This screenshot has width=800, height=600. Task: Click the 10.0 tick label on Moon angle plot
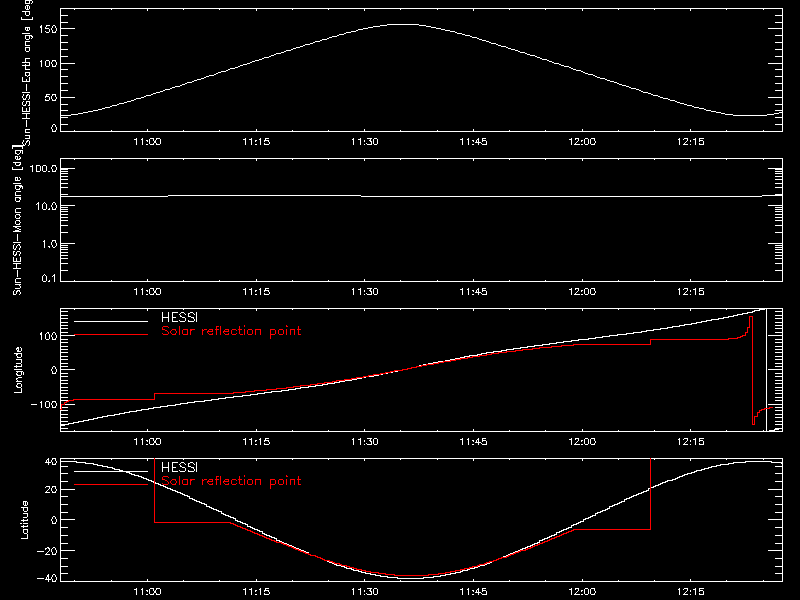(46, 206)
